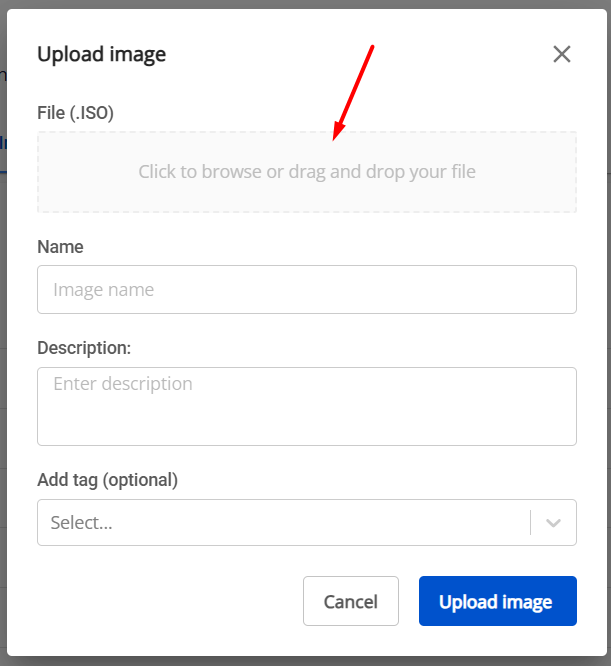Click the "Description:" field label
This screenshot has height=666, width=611.
click(x=84, y=348)
